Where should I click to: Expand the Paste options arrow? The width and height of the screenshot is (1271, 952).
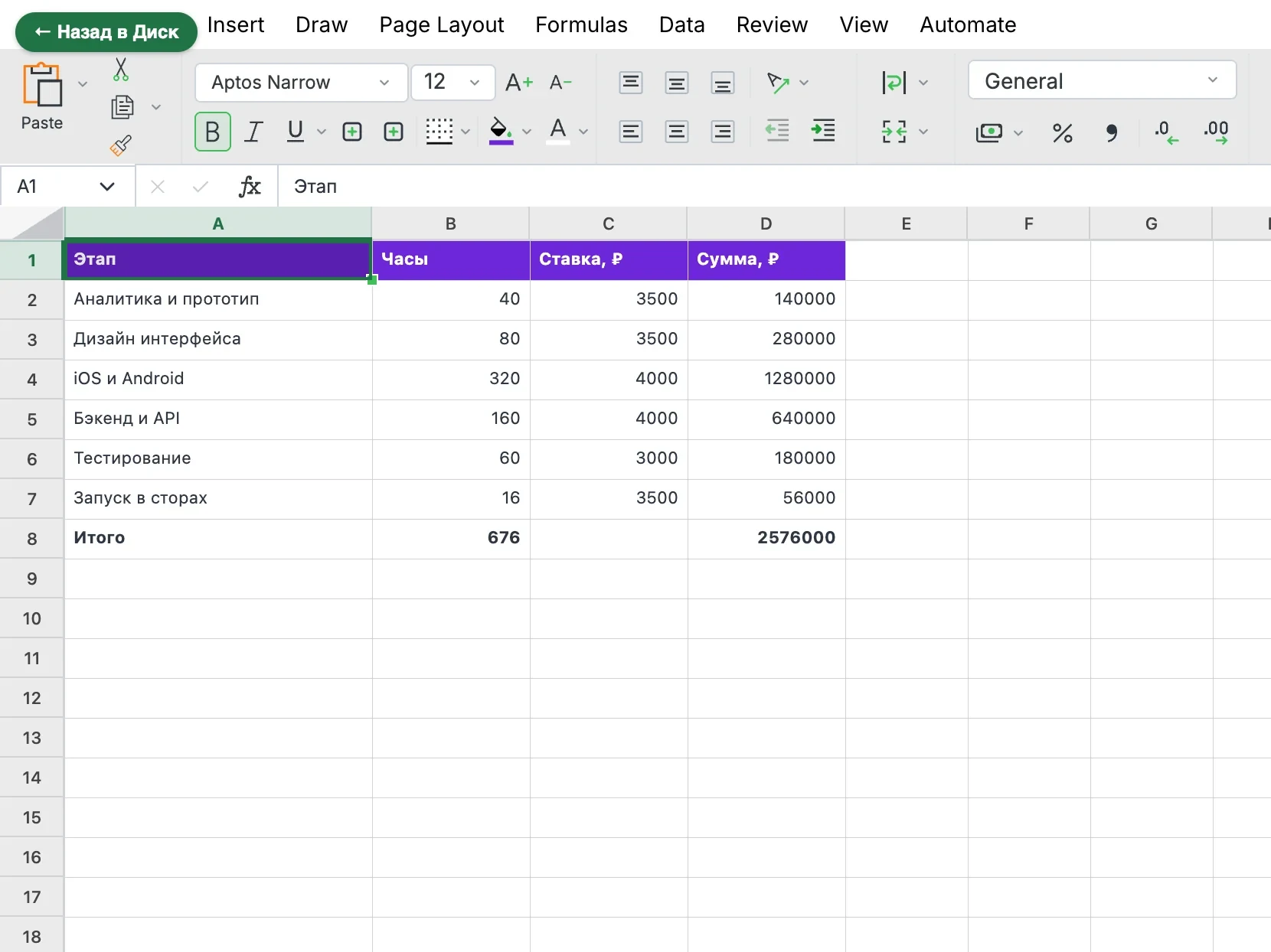(83, 83)
